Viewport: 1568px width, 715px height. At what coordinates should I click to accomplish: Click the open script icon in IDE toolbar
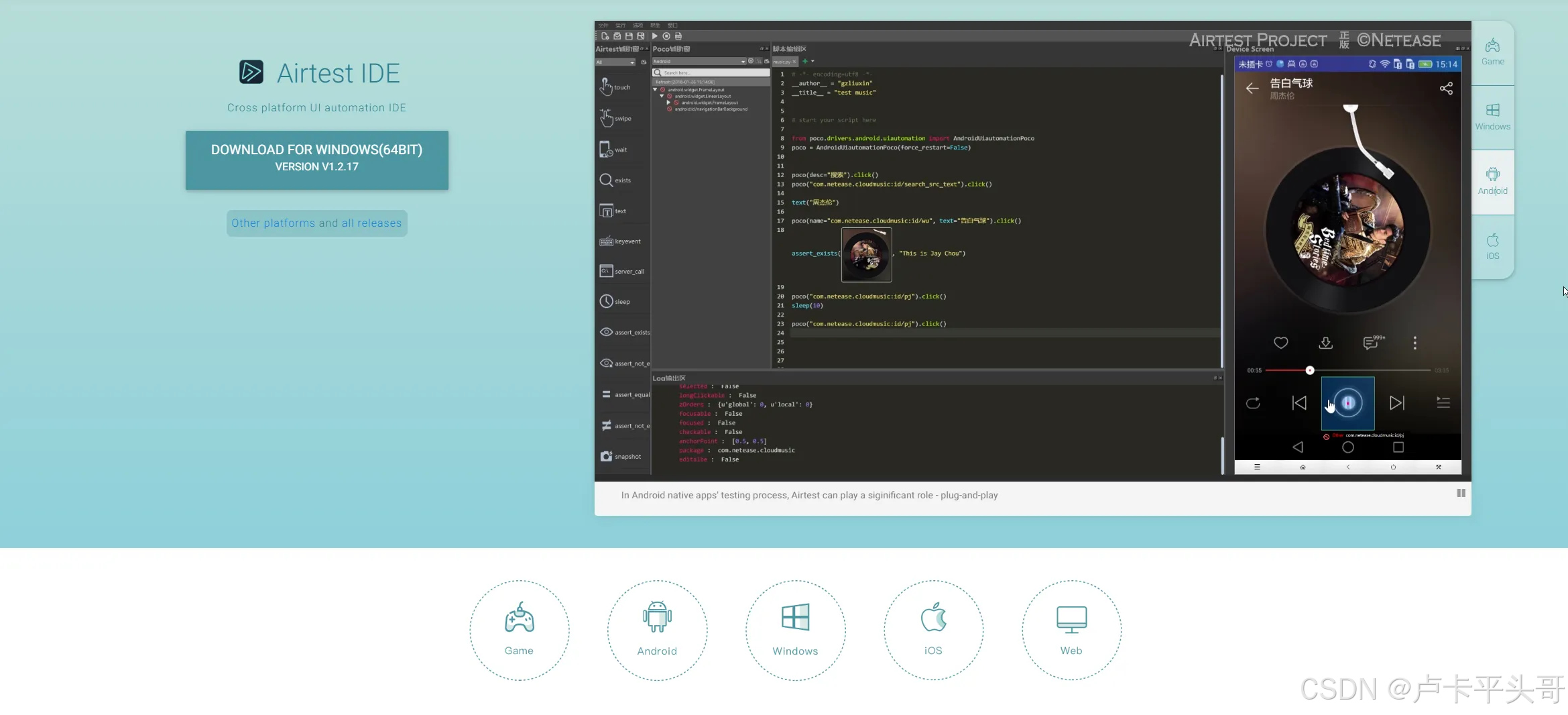pyautogui.click(x=617, y=36)
